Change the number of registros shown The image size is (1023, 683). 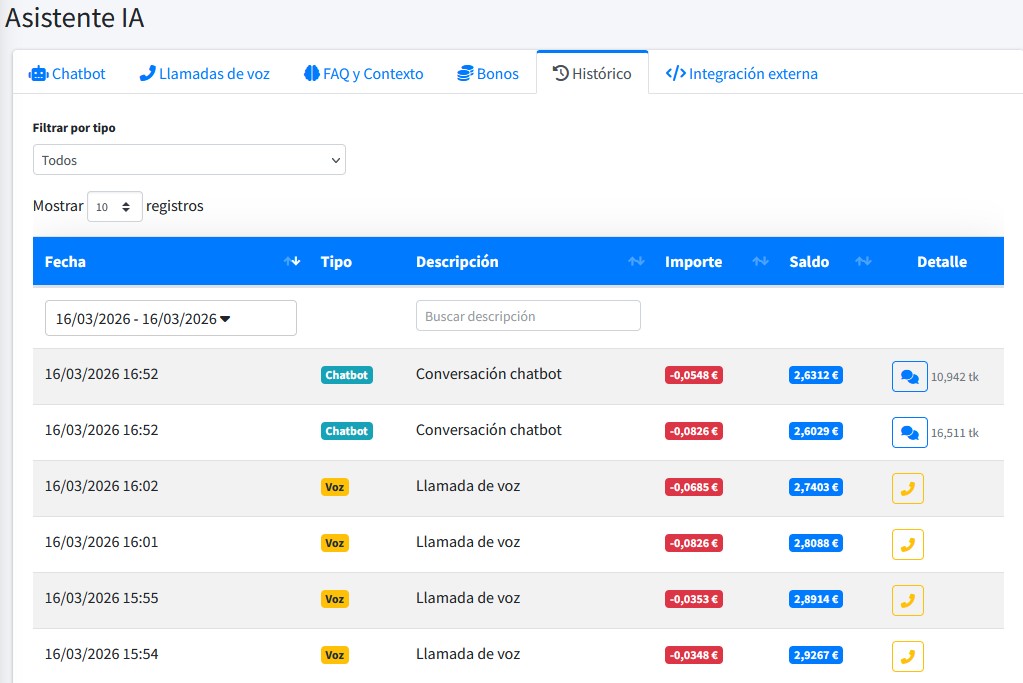tap(115, 207)
